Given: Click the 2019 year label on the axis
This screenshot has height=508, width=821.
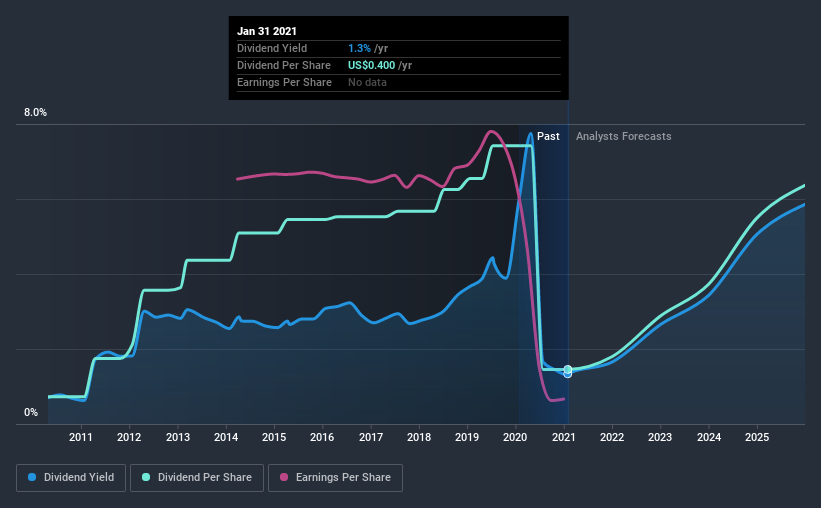Looking at the screenshot, I should [x=467, y=438].
